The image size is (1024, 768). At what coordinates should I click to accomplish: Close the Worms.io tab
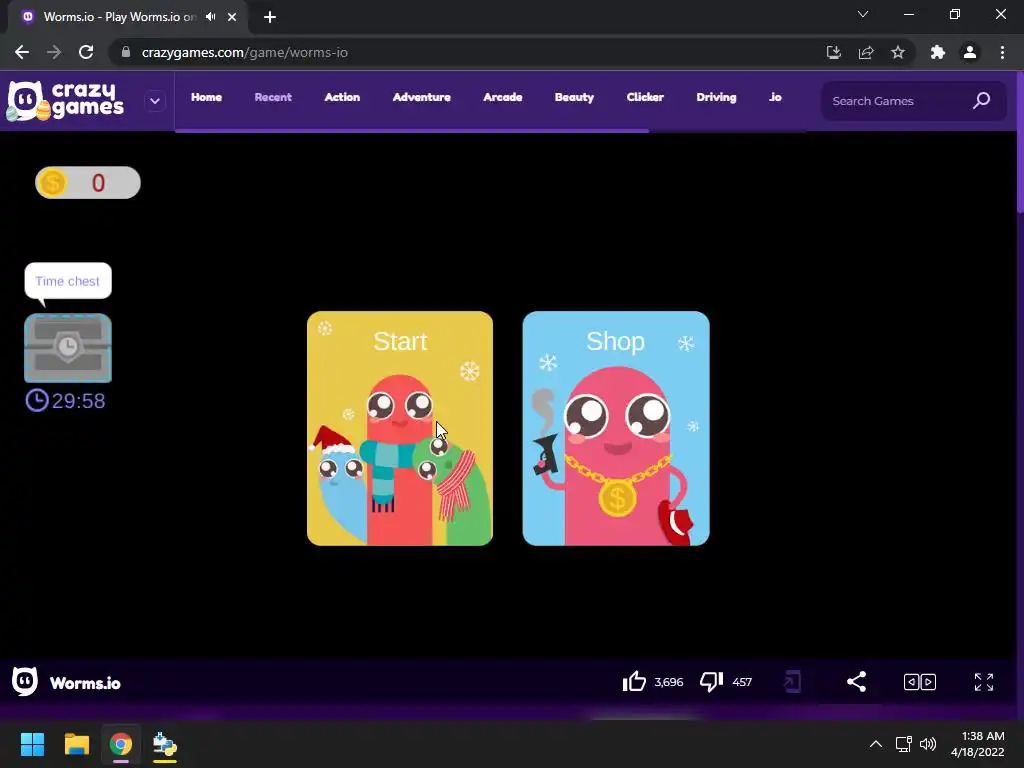pyautogui.click(x=232, y=17)
